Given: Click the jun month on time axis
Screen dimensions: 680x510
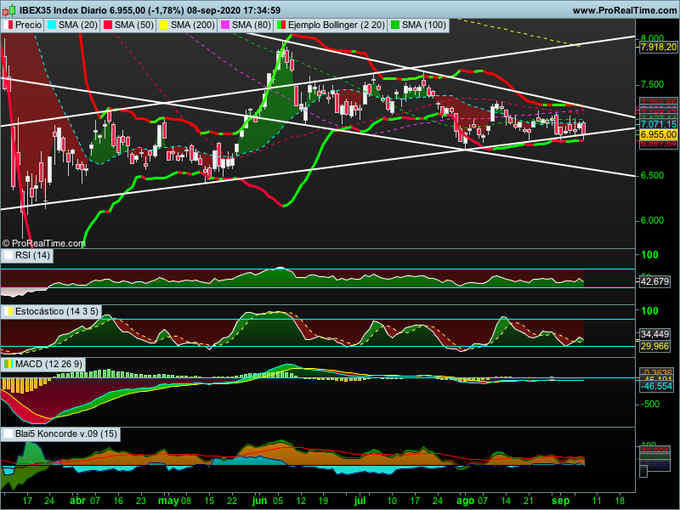Looking at the screenshot, I should point(261,499).
